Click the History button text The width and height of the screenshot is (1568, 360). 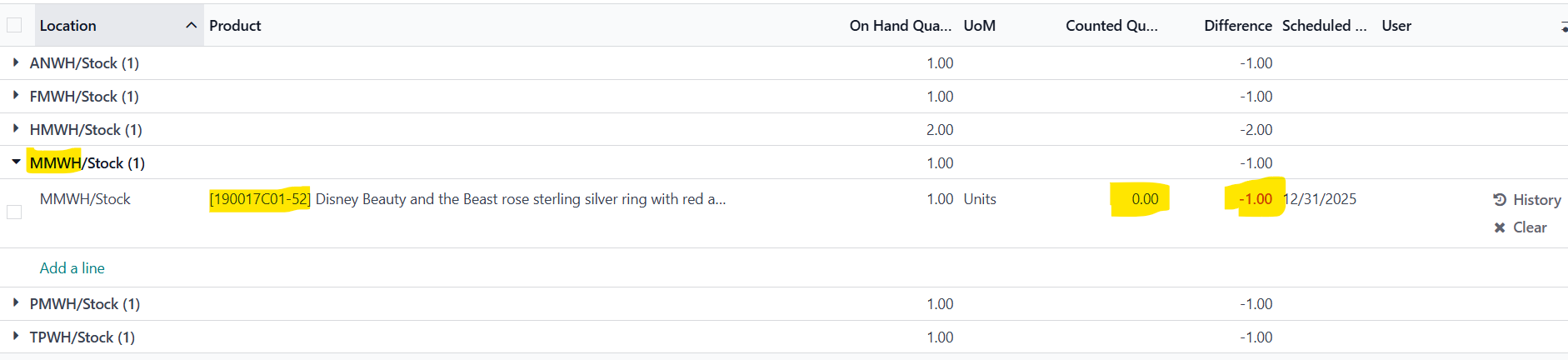click(1536, 200)
